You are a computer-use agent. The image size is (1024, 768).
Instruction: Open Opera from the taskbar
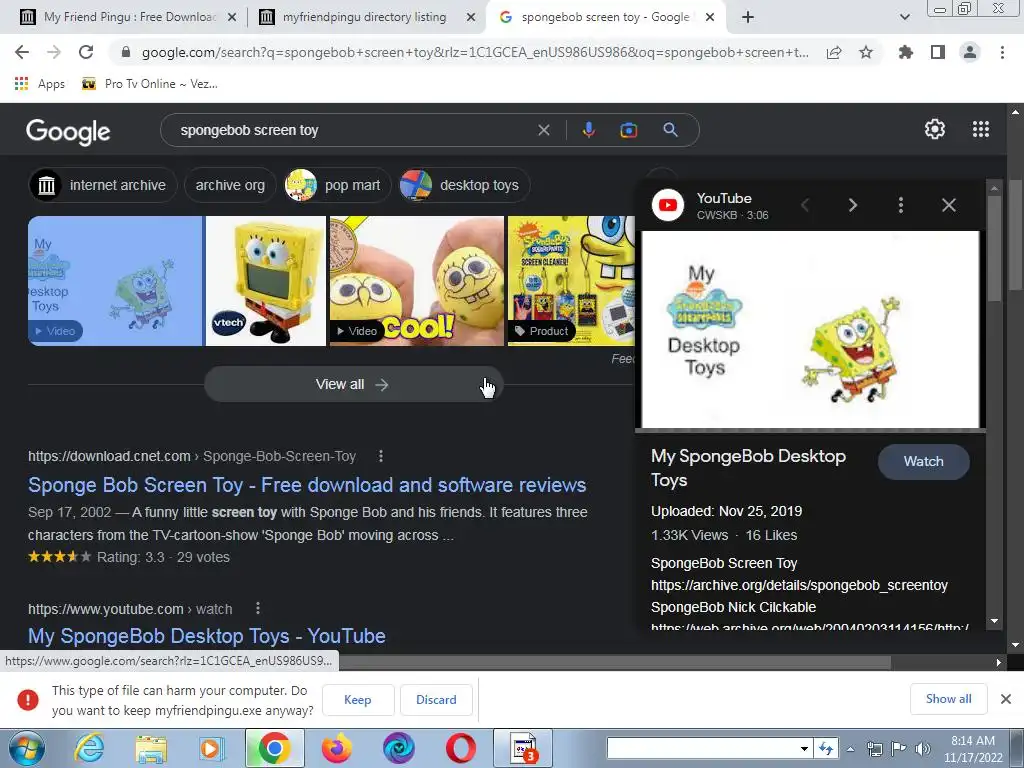[461, 748]
